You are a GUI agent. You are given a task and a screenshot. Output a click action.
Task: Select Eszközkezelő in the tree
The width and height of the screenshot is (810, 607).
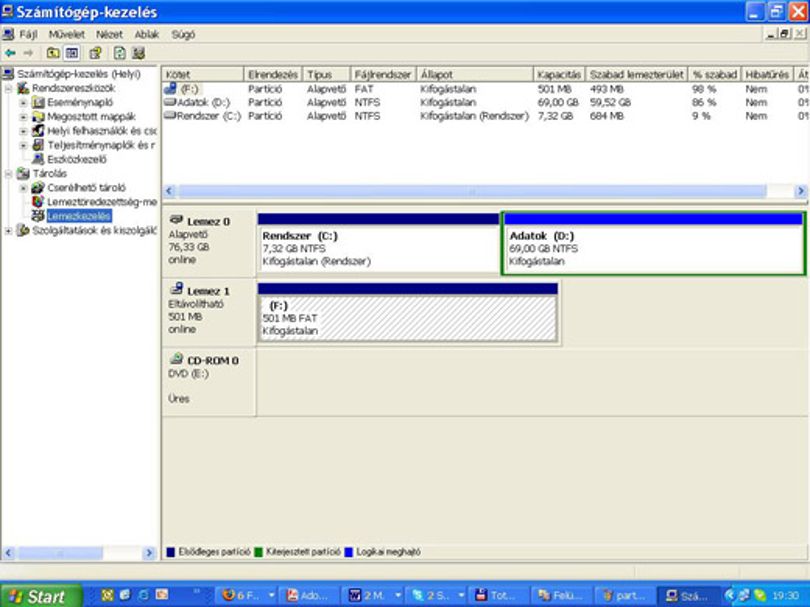(x=76, y=159)
